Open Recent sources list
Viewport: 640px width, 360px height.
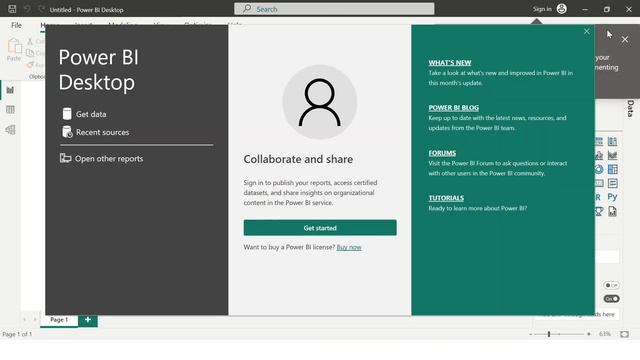pos(102,132)
